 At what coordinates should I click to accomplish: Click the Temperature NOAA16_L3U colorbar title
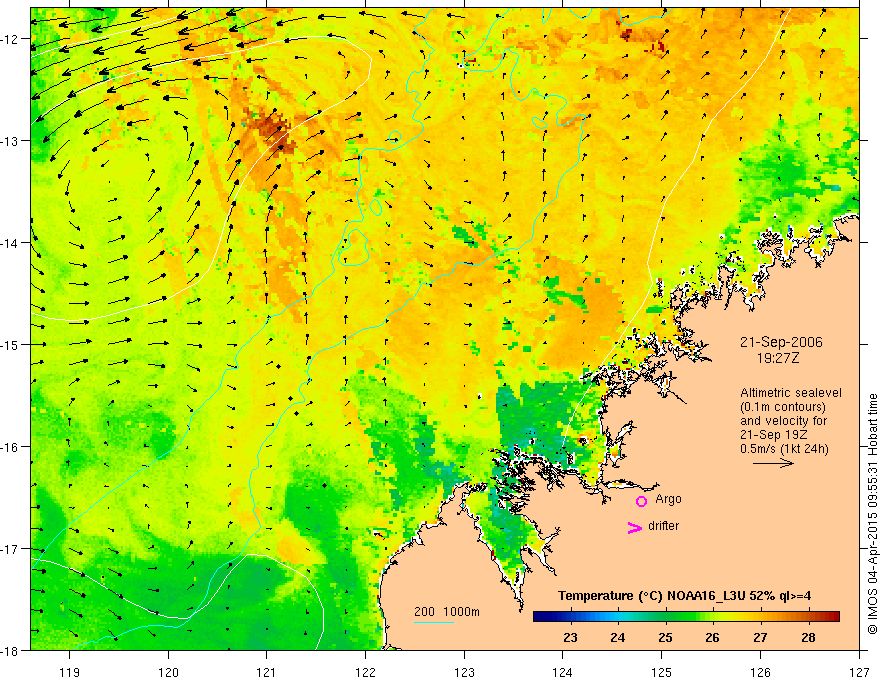[684, 596]
